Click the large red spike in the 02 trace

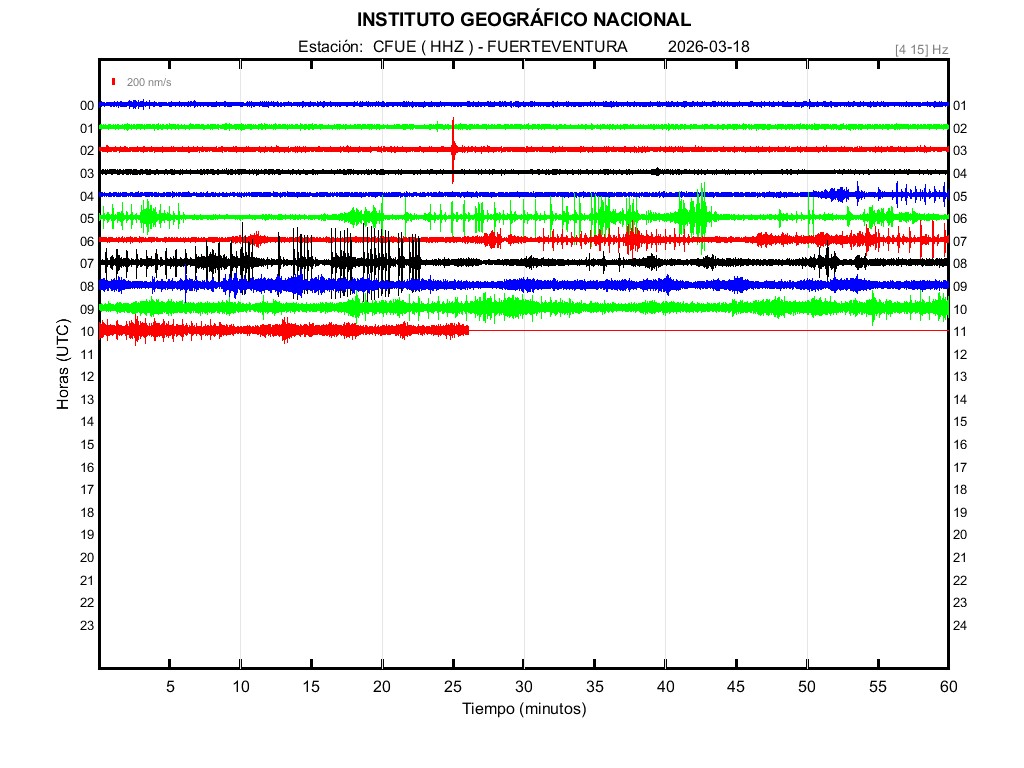(453, 150)
